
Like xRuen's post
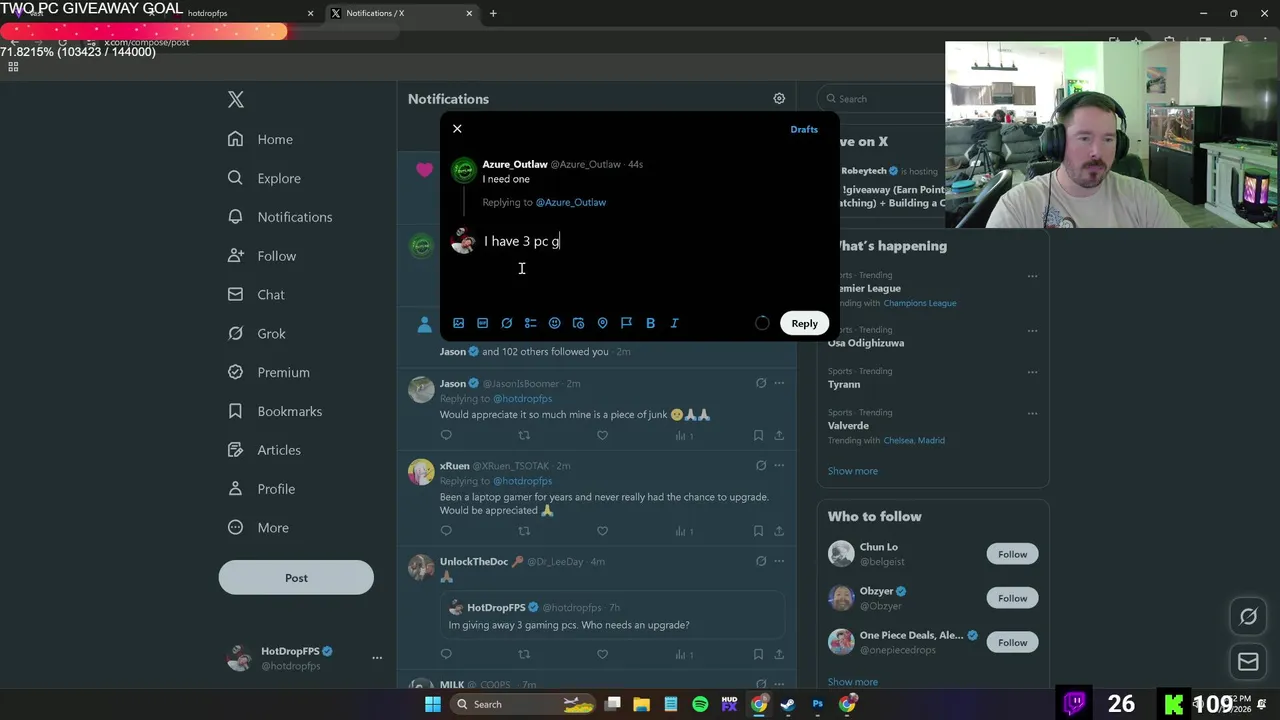[602, 531]
